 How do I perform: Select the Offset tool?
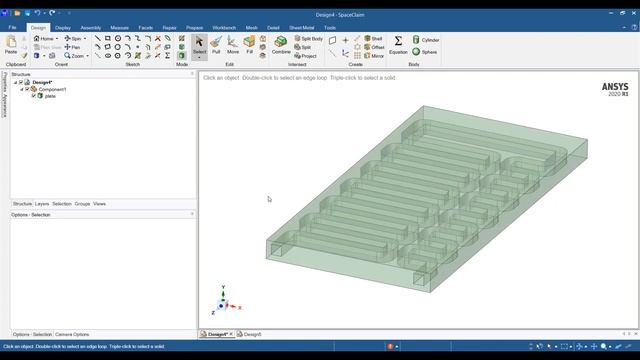click(x=374, y=47)
